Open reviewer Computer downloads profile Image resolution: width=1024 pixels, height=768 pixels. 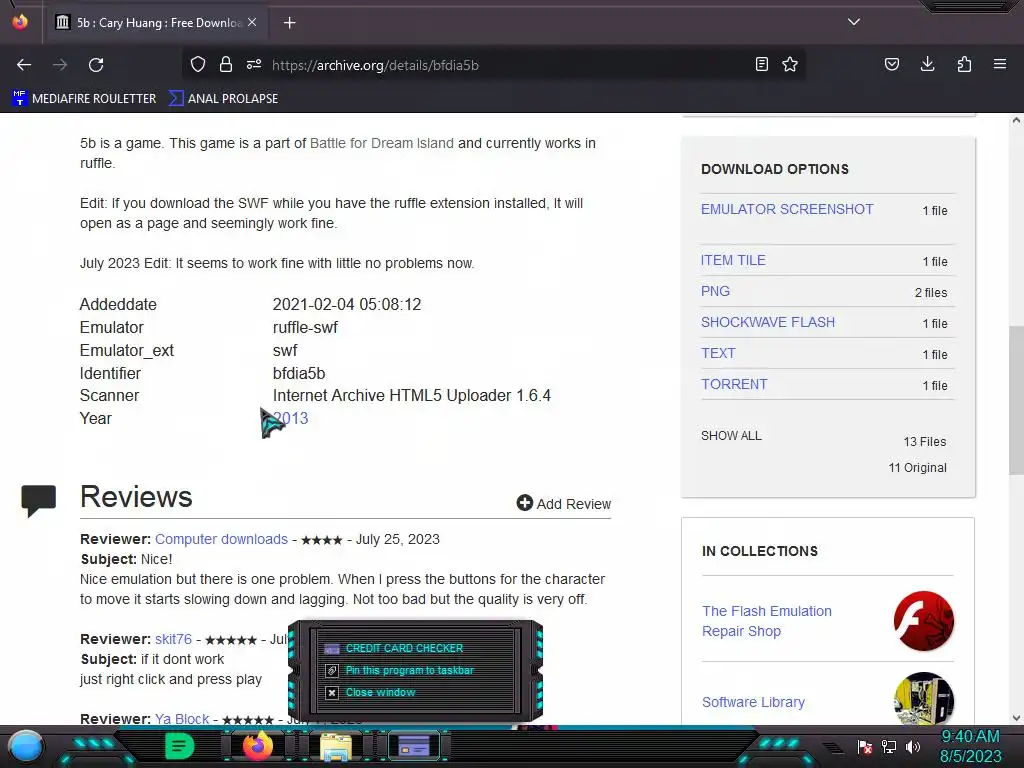[221, 539]
